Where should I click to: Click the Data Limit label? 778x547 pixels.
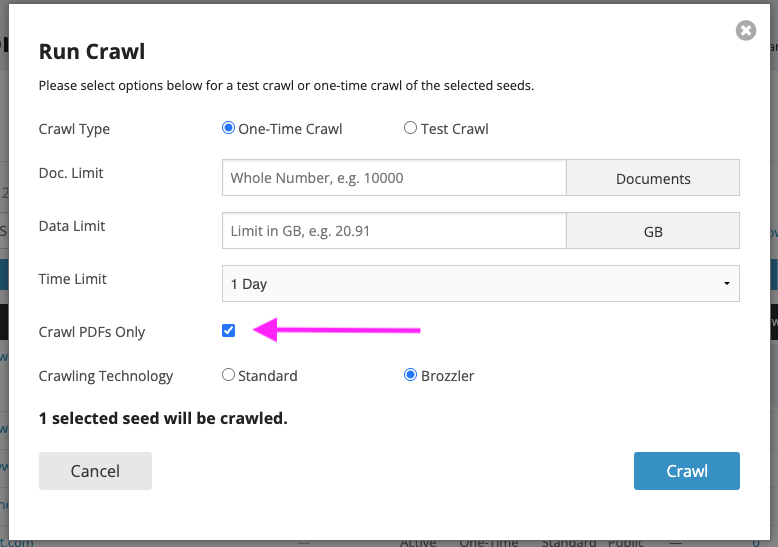click(x=72, y=226)
